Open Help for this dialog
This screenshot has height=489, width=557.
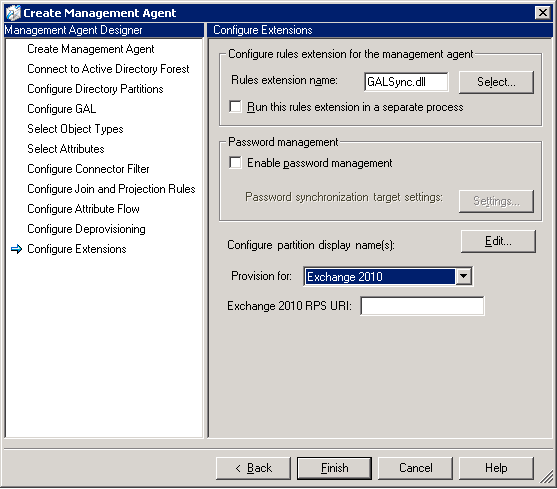tap(496, 468)
